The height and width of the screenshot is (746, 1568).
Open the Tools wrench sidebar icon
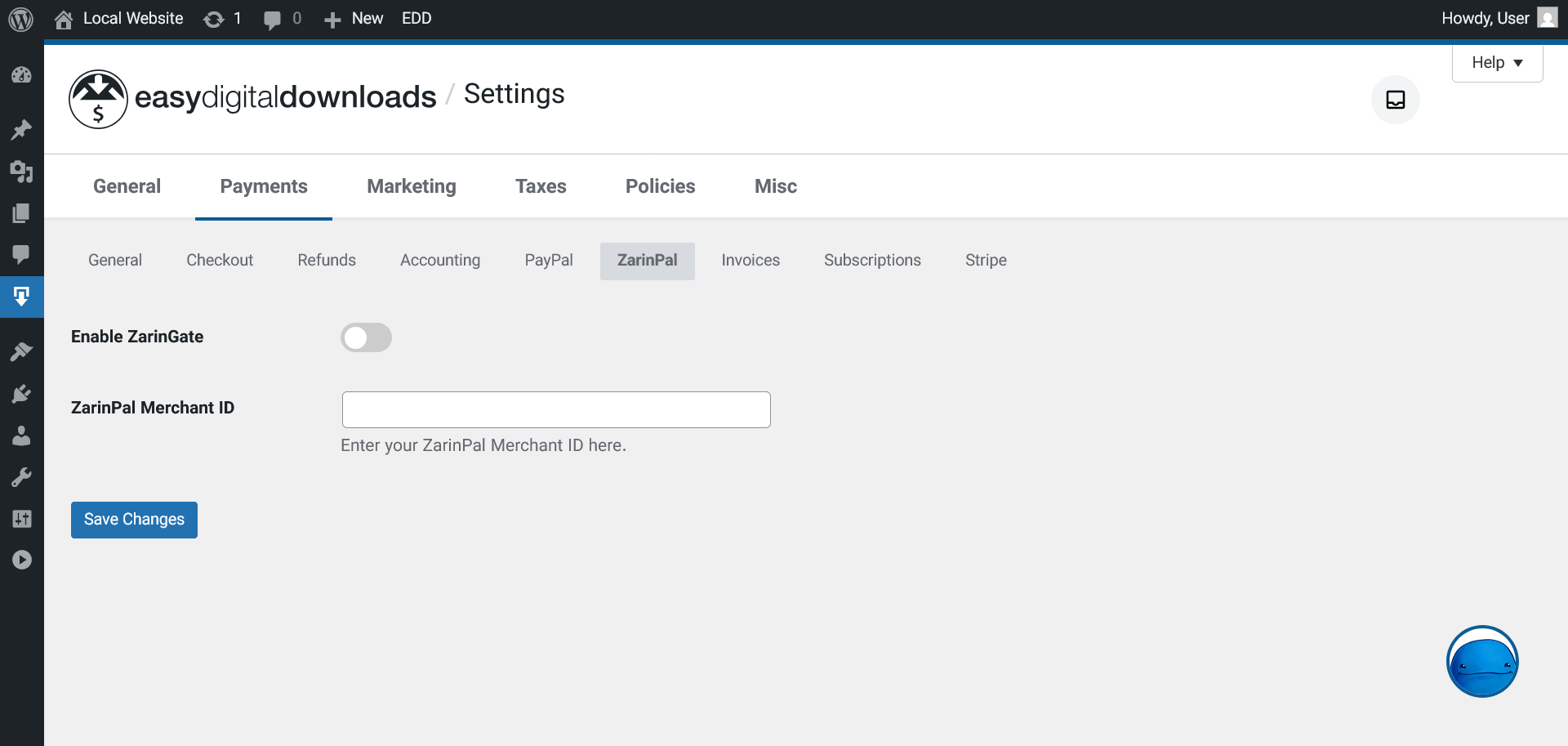coord(21,477)
